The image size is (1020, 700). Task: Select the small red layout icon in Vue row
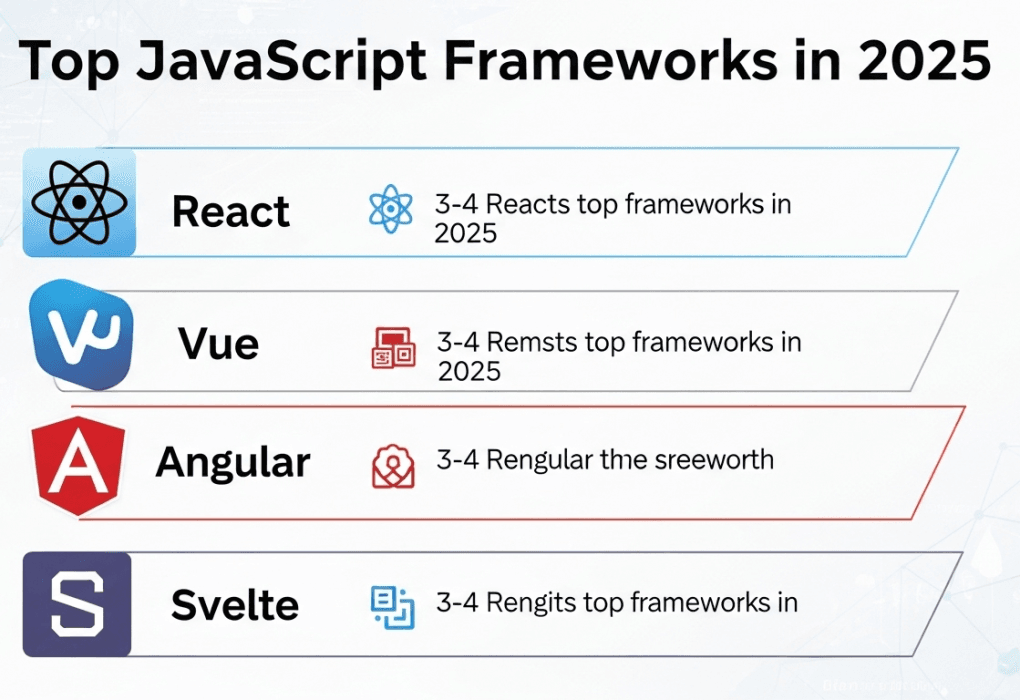[393, 347]
